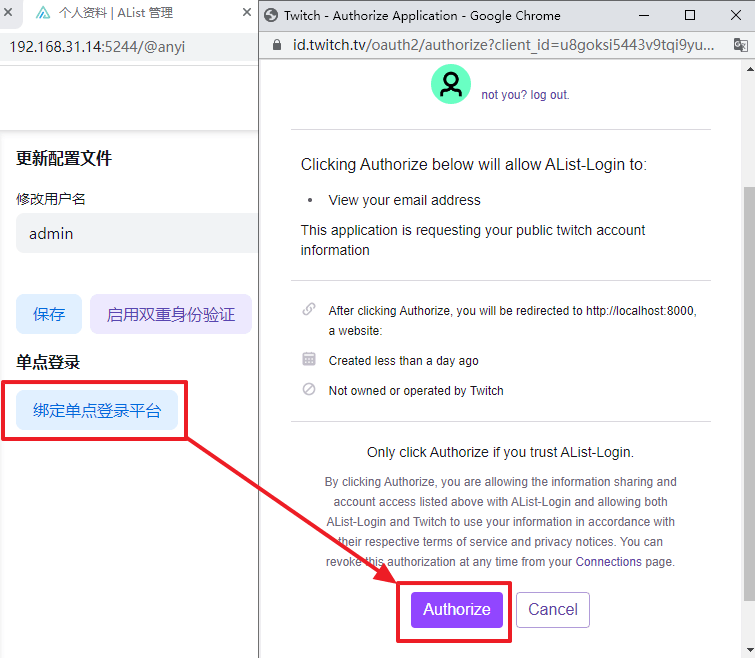755x658 pixels.
Task: Click the calendar icon next to Created
Action: tap(309, 359)
